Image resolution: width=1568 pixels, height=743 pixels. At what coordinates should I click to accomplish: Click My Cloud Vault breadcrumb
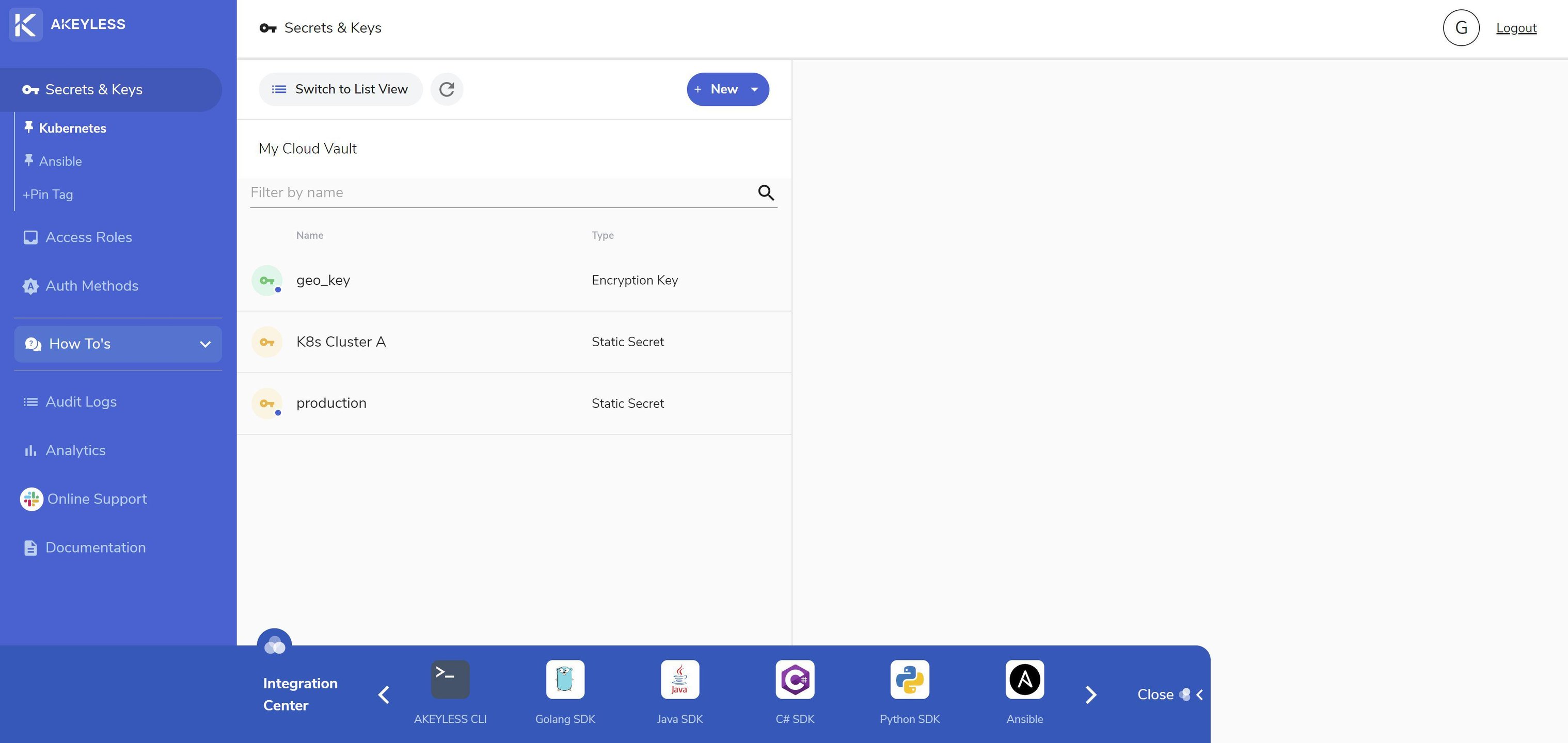[307, 149]
